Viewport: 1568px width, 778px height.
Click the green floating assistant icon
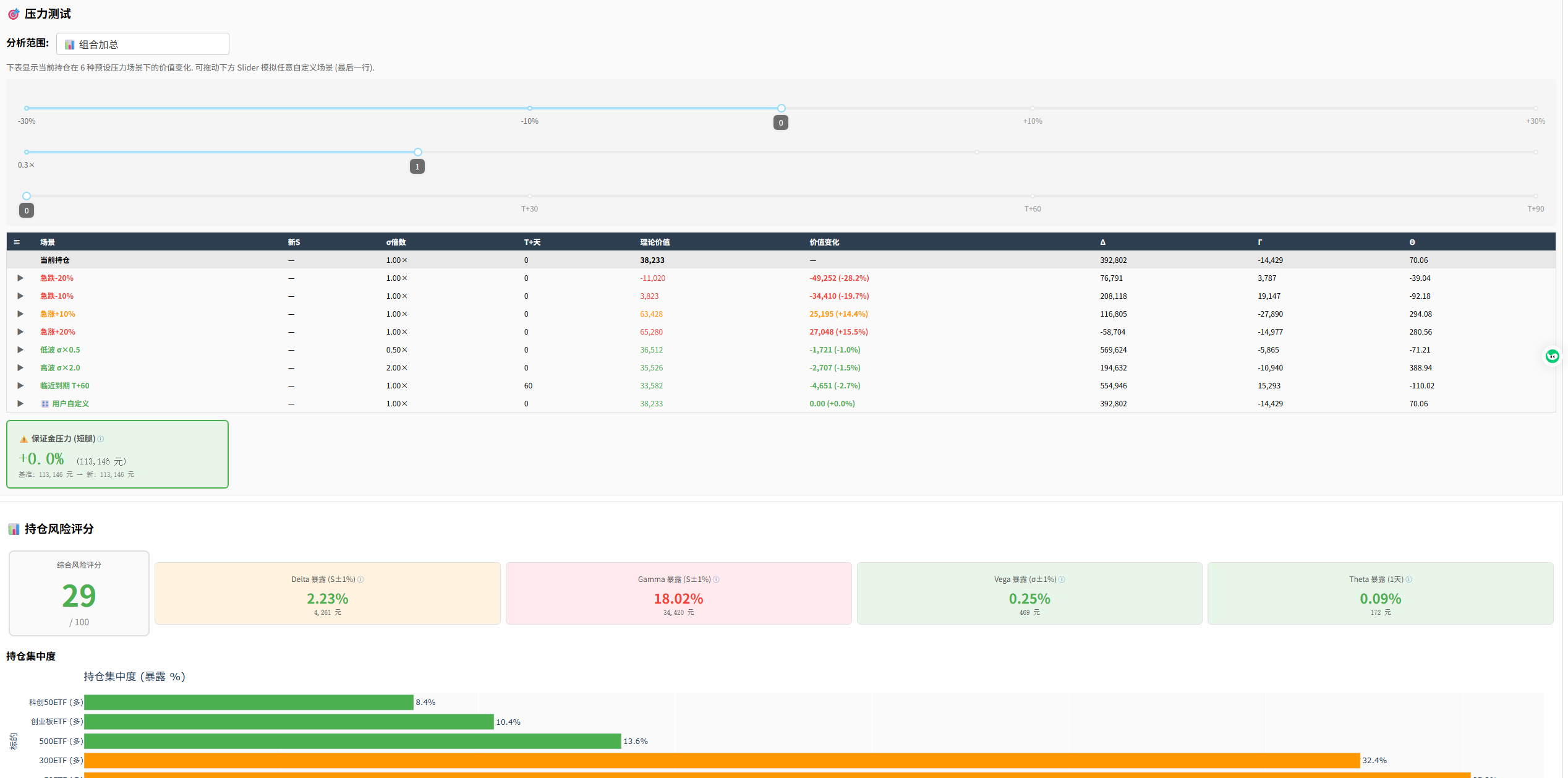(1553, 356)
